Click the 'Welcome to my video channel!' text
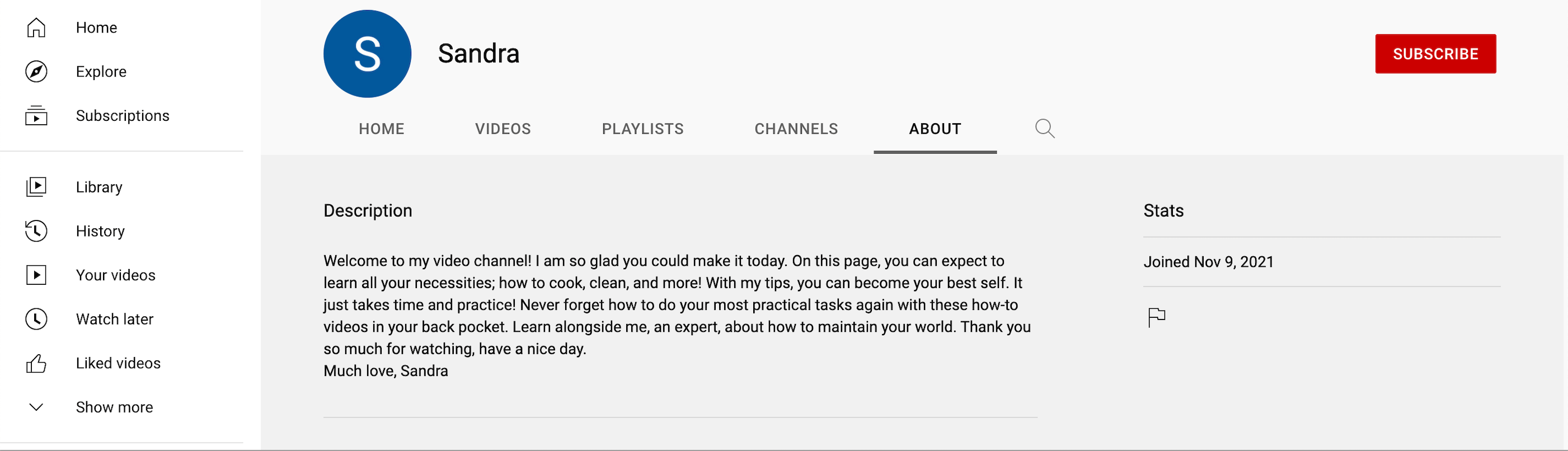 click(428, 261)
